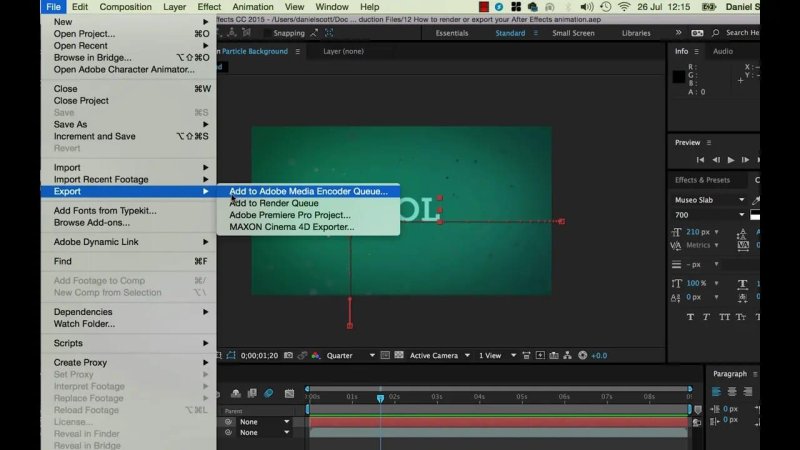Viewport: 800px width, 450px height.
Task: Switch to the Libraries workspace
Action: coord(636,33)
